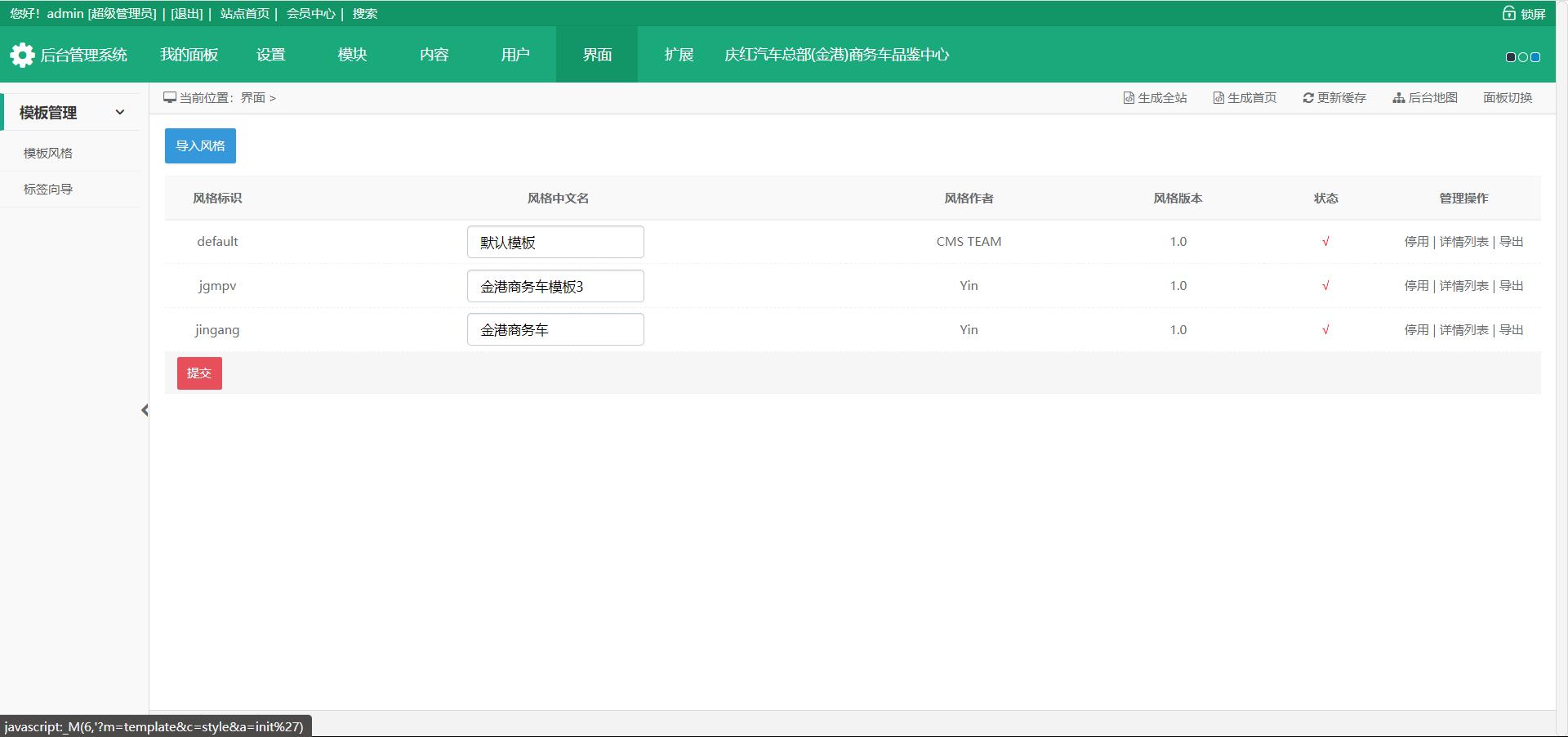Click the 后台地图 sitemap icon
The height and width of the screenshot is (737, 1568).
[x=1399, y=98]
